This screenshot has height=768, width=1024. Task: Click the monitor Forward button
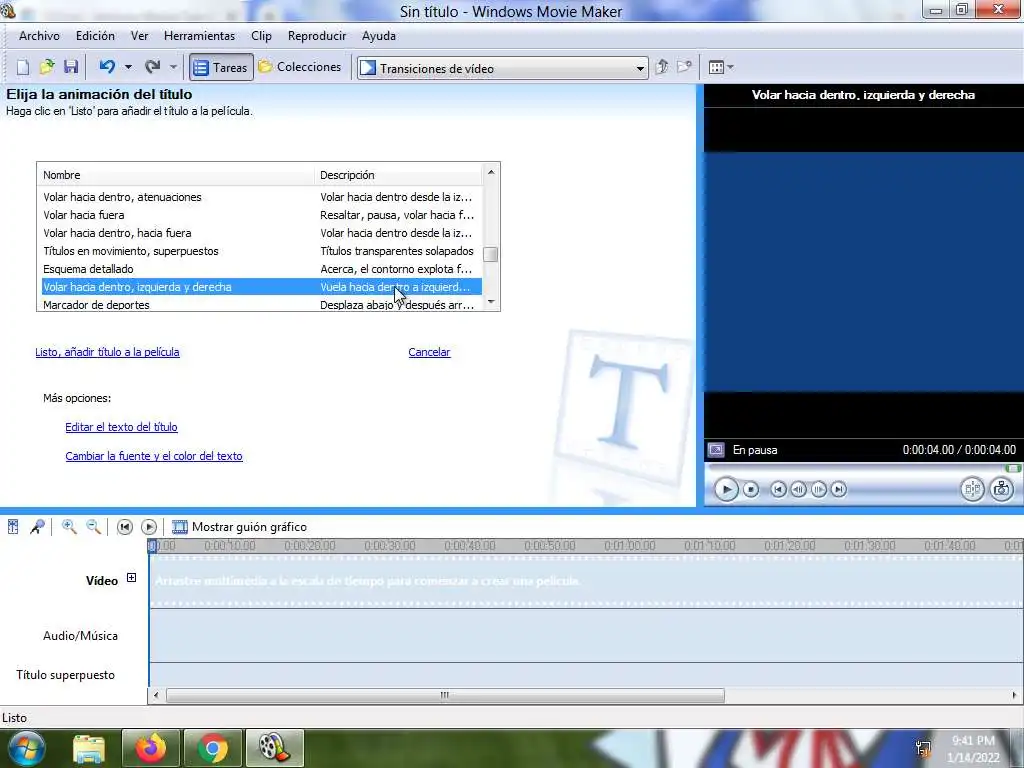[839, 489]
